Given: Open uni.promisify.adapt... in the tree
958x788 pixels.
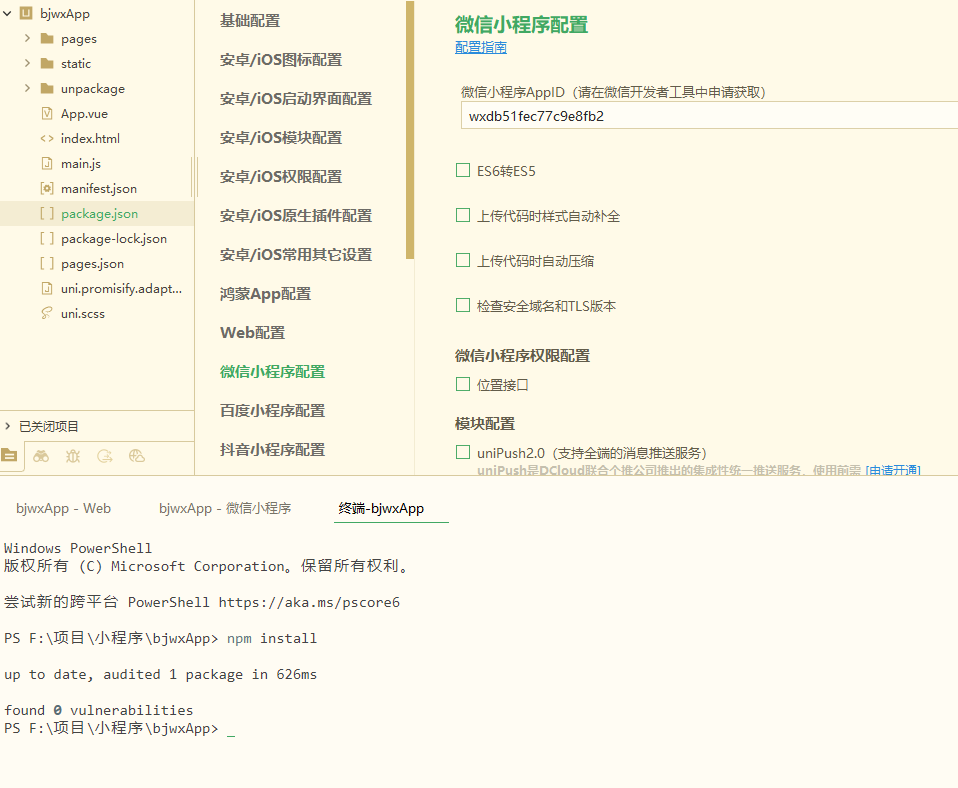Looking at the screenshot, I should pos(121,289).
